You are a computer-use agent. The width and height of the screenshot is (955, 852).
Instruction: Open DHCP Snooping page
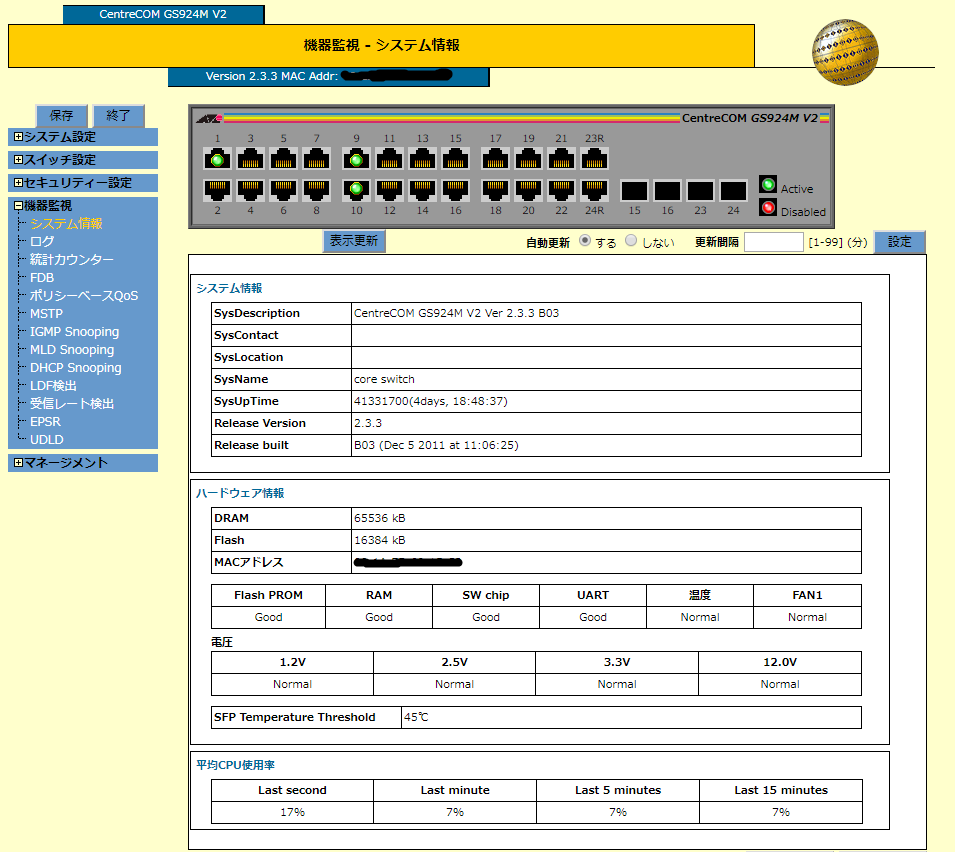(76, 368)
